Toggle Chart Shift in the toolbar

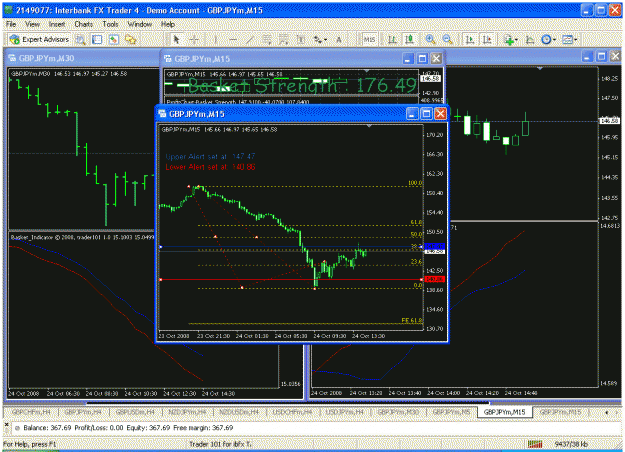(x=487, y=39)
